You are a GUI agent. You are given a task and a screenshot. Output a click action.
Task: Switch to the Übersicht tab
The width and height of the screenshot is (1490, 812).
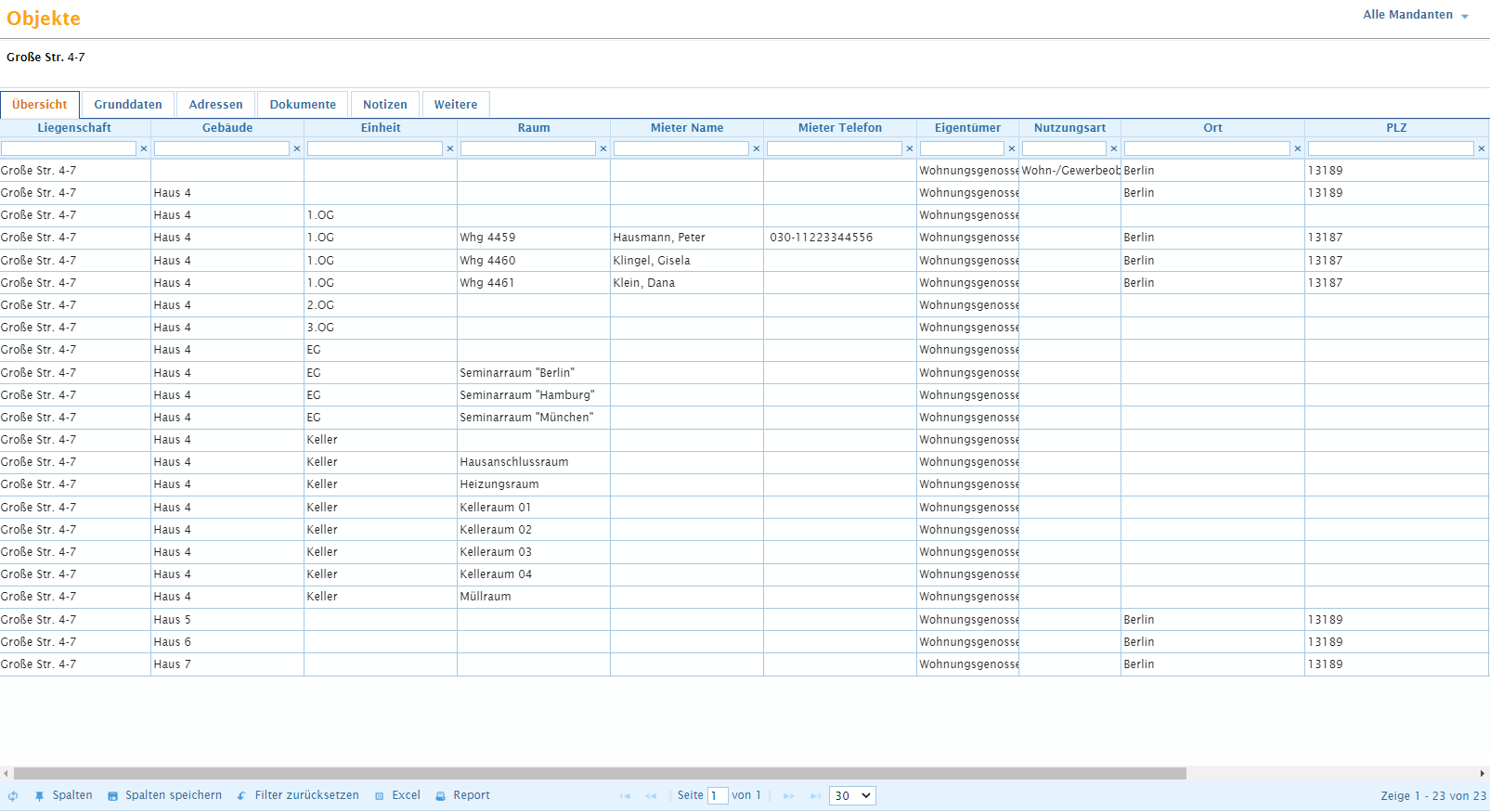coord(40,105)
